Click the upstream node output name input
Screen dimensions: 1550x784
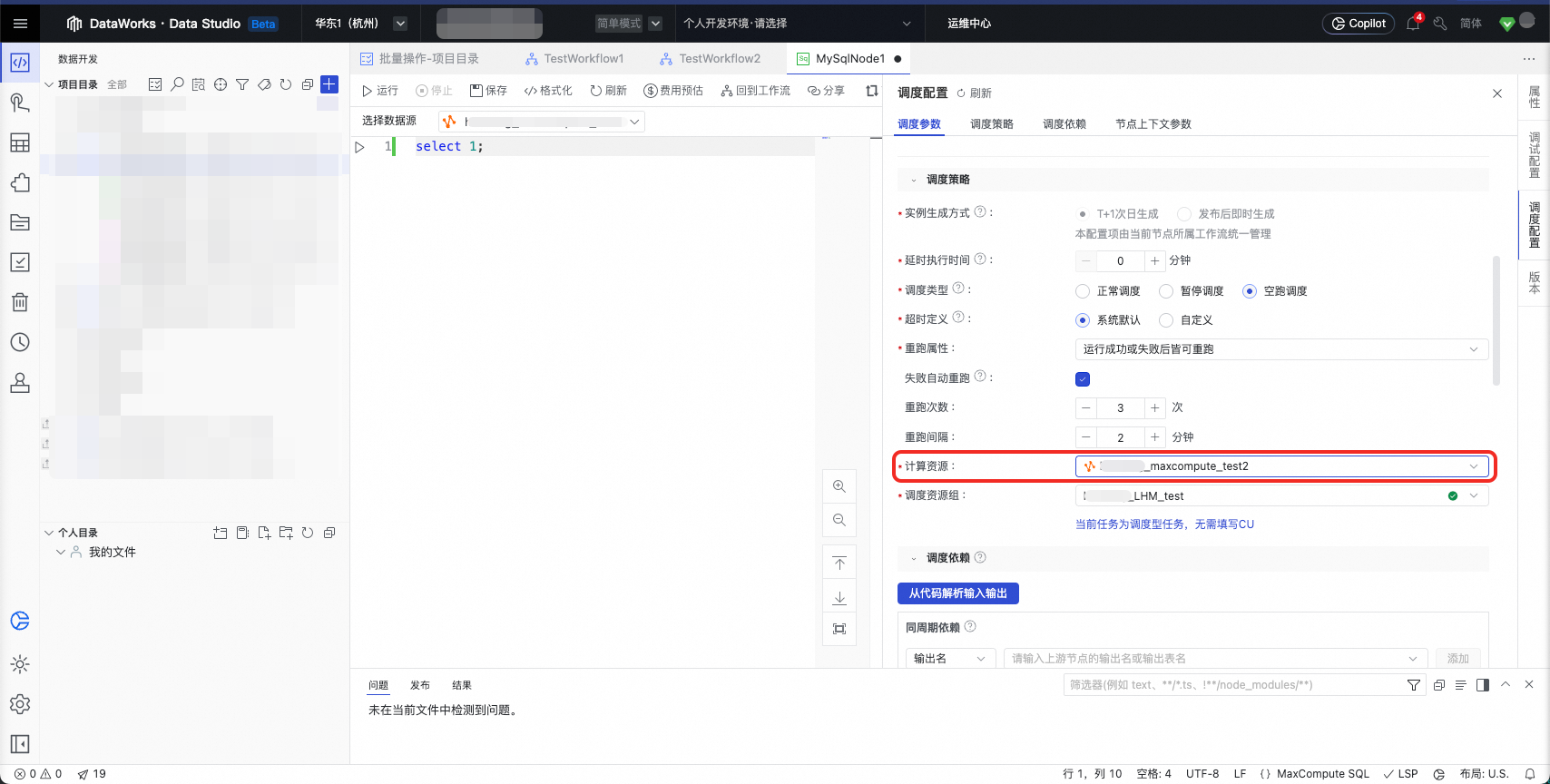(1215, 659)
